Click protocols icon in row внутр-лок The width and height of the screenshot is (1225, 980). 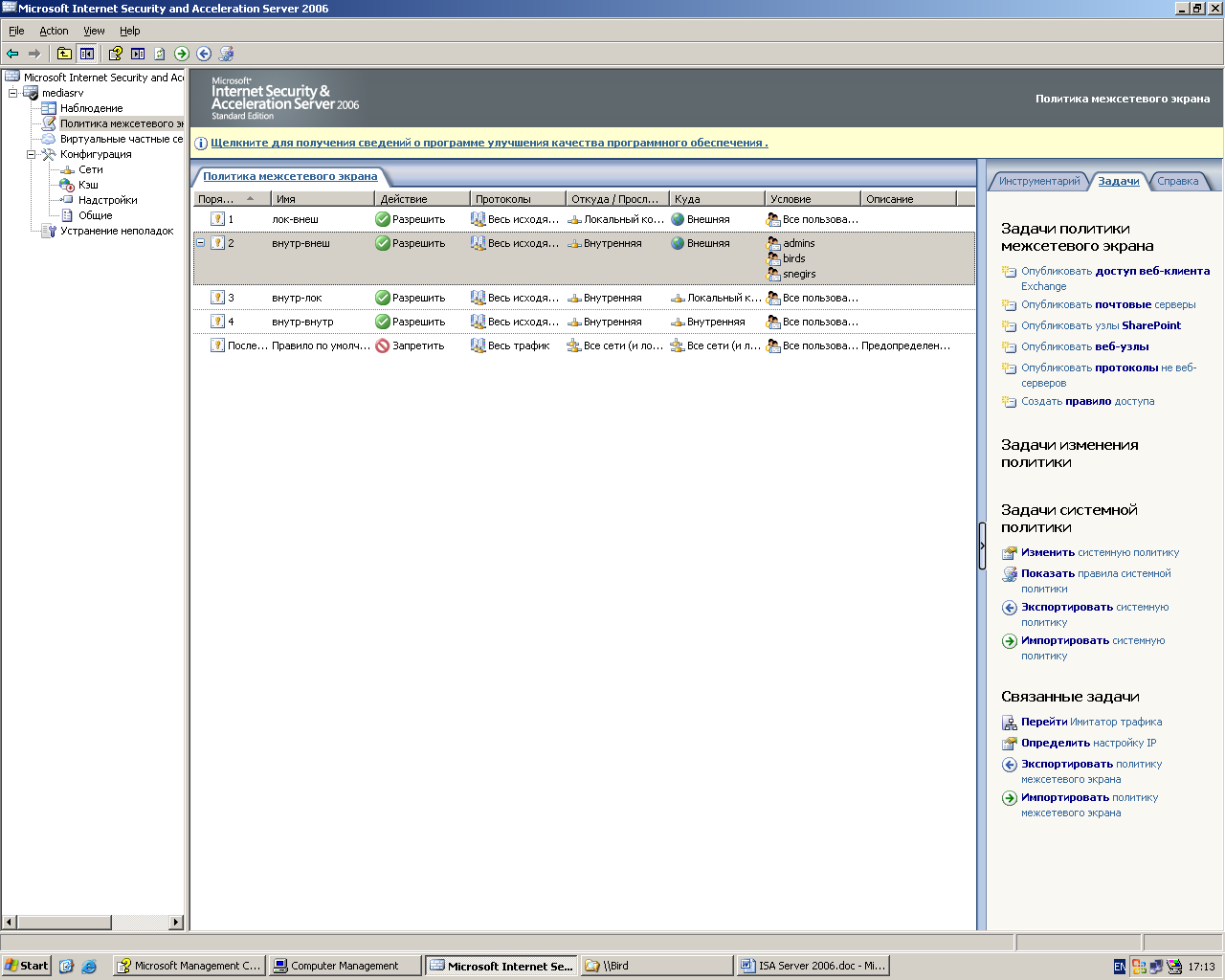pyautogui.click(x=479, y=298)
